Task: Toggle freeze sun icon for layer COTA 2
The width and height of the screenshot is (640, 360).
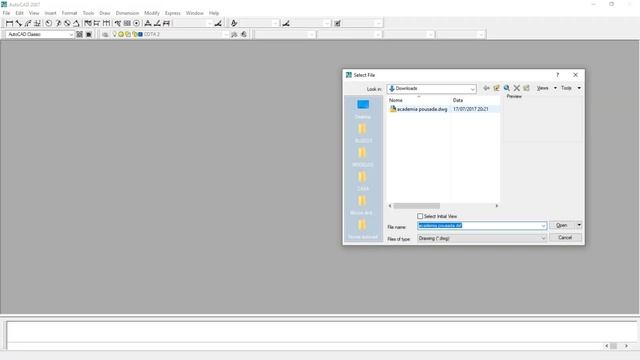Action: tap(121, 34)
